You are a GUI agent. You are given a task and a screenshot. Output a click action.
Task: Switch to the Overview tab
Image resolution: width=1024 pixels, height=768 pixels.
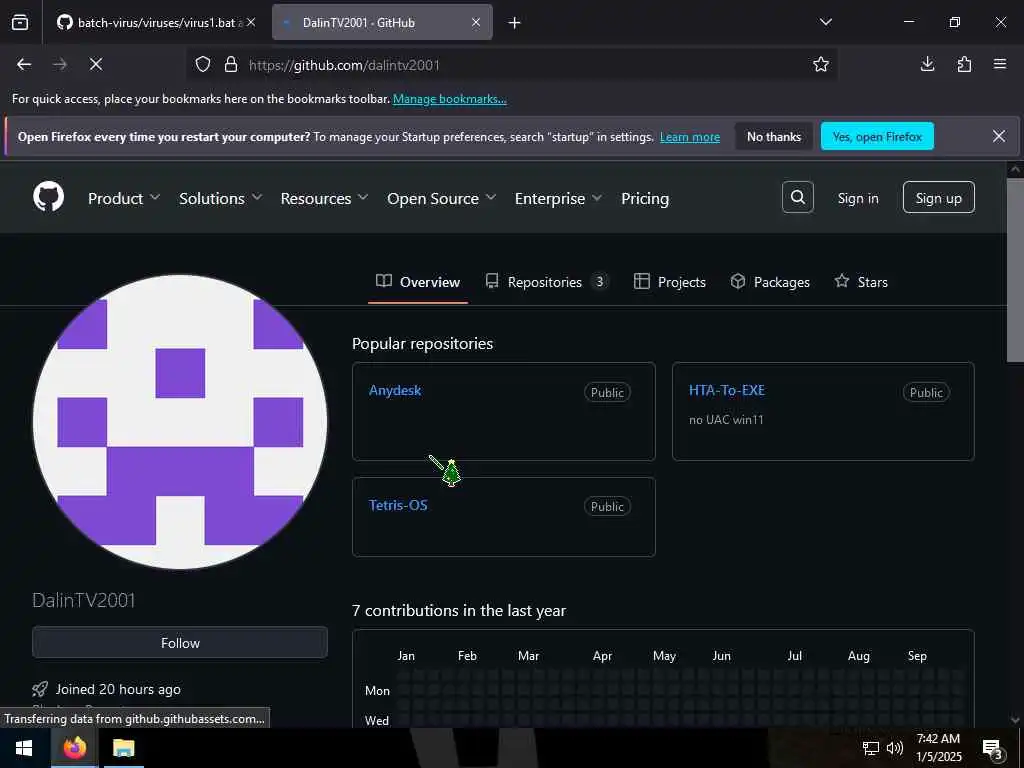(418, 282)
